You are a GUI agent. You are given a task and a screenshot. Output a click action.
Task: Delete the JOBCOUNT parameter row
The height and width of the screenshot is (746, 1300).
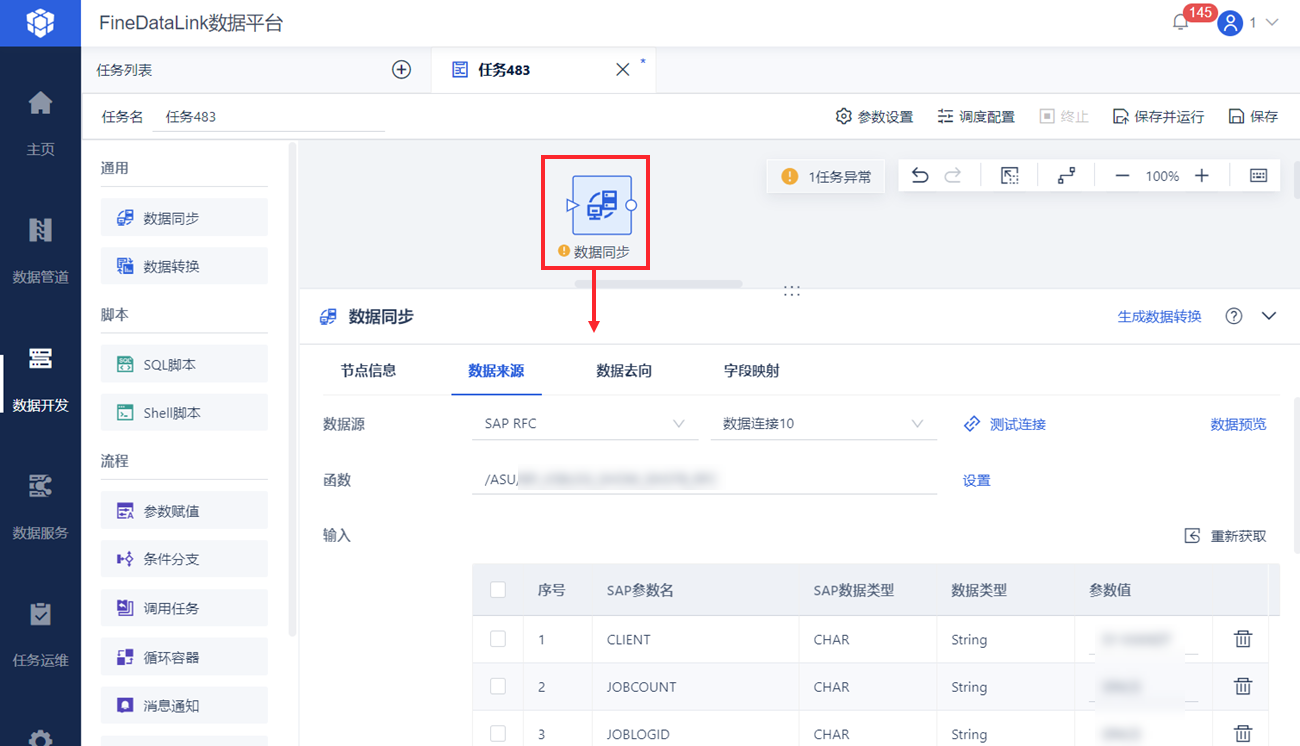[1243, 686]
